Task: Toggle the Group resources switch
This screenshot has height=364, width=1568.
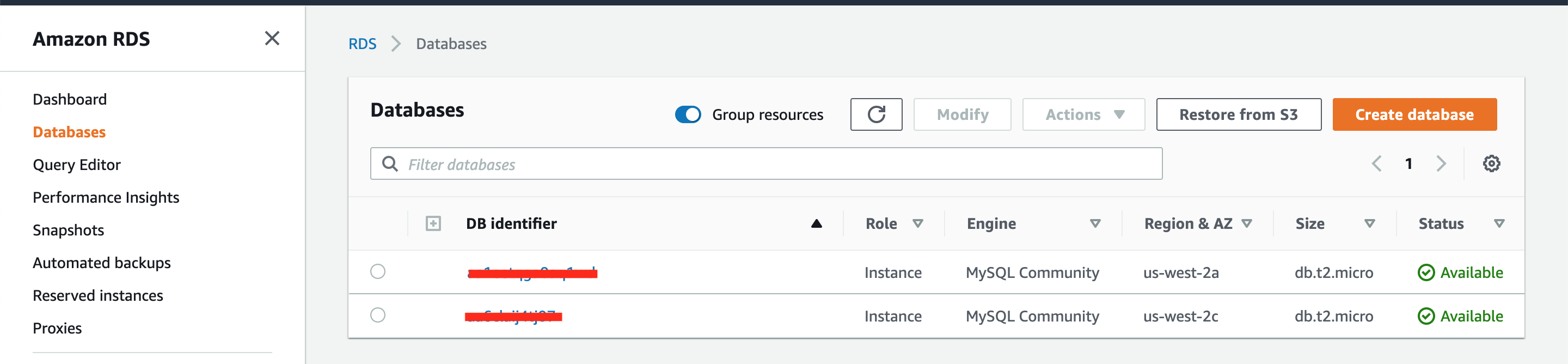Action: [x=688, y=114]
